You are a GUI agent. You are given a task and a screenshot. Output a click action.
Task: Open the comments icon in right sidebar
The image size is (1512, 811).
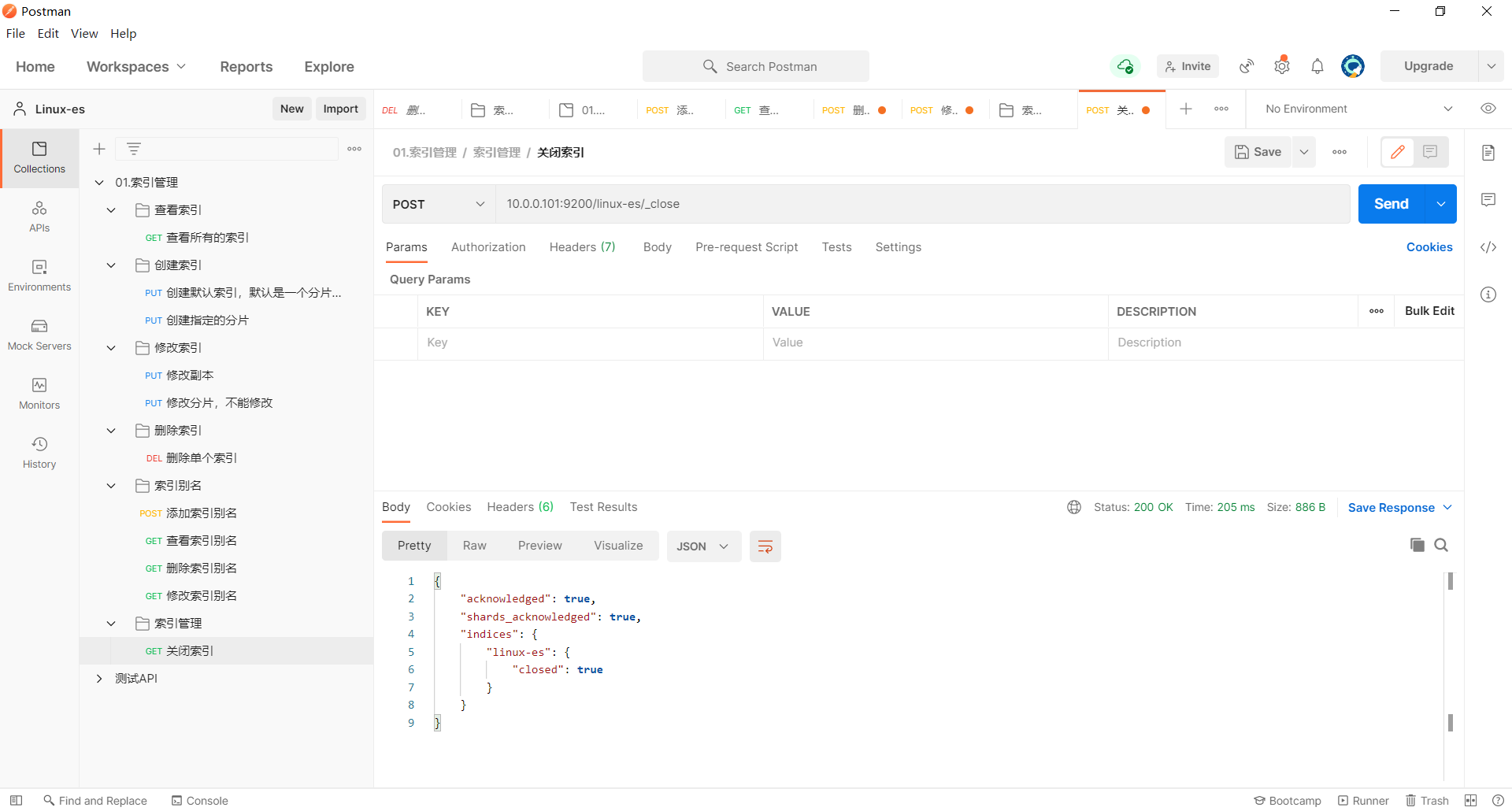pos(1488,200)
